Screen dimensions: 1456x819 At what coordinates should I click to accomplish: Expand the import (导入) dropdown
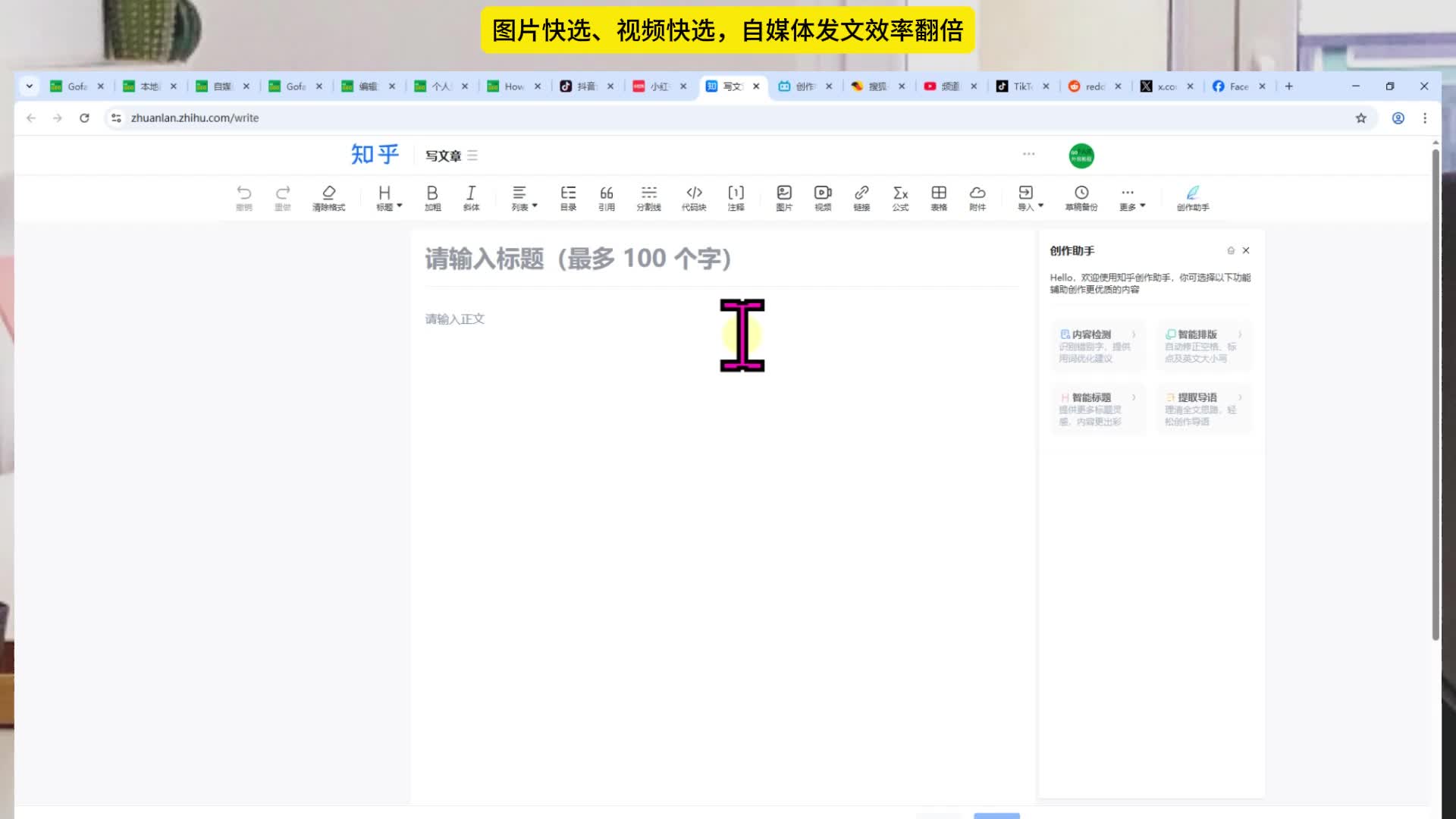[x=1030, y=197]
